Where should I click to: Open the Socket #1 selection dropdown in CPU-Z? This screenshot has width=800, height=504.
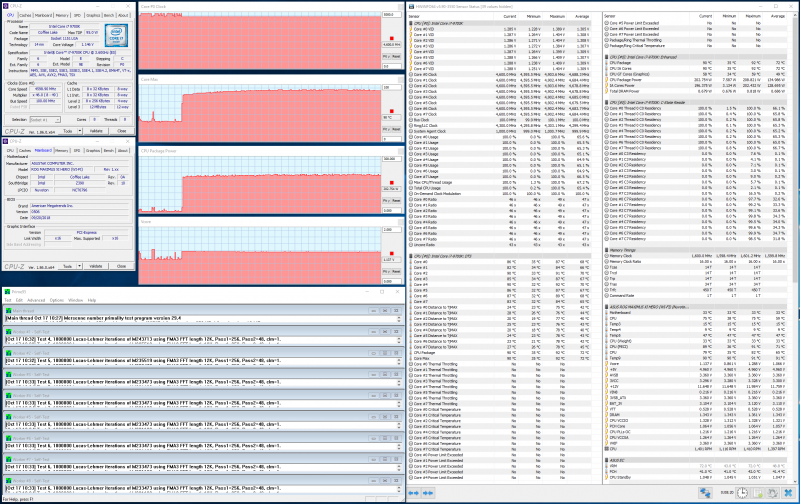point(45,120)
